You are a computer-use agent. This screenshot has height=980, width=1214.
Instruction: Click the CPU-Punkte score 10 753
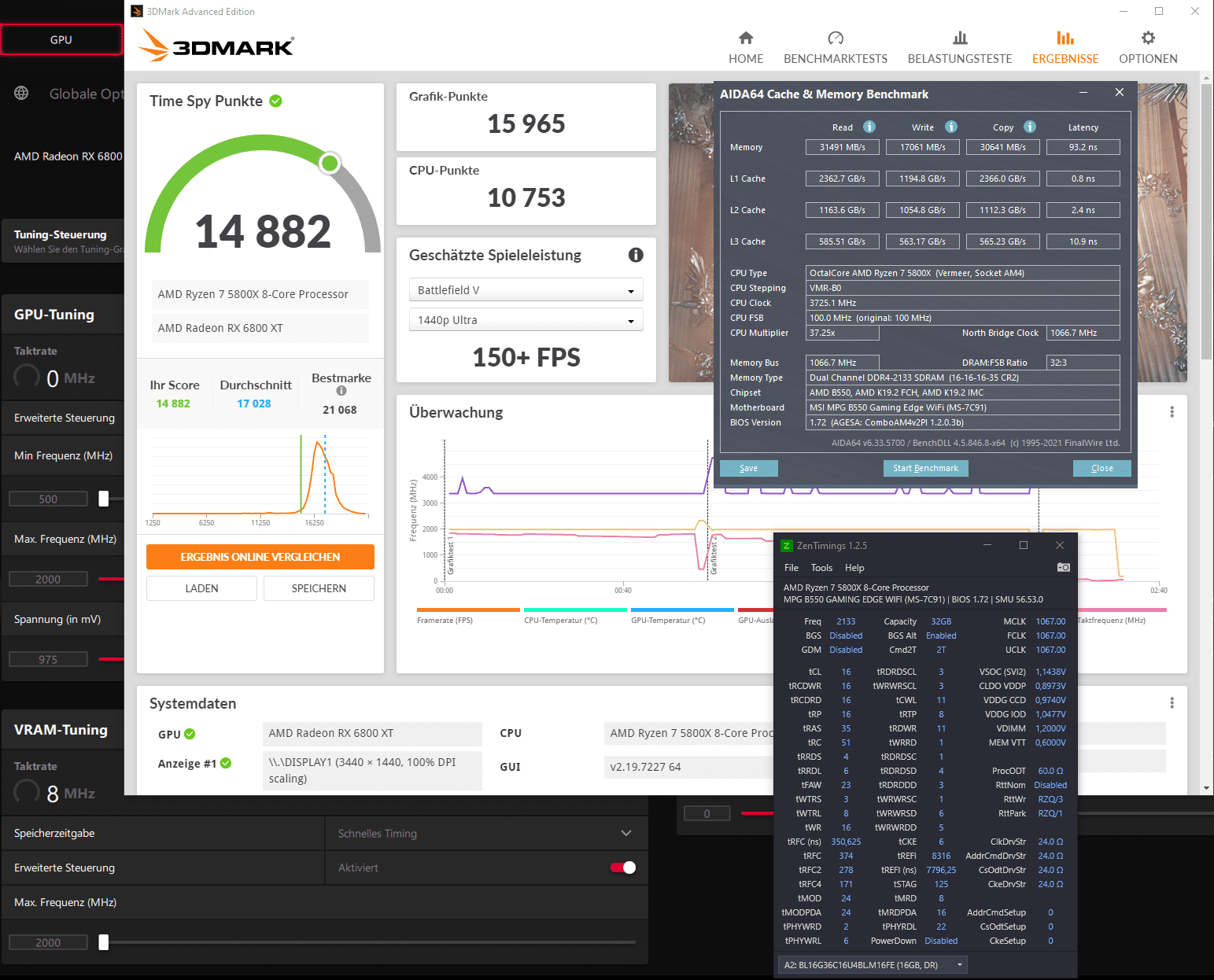(526, 197)
